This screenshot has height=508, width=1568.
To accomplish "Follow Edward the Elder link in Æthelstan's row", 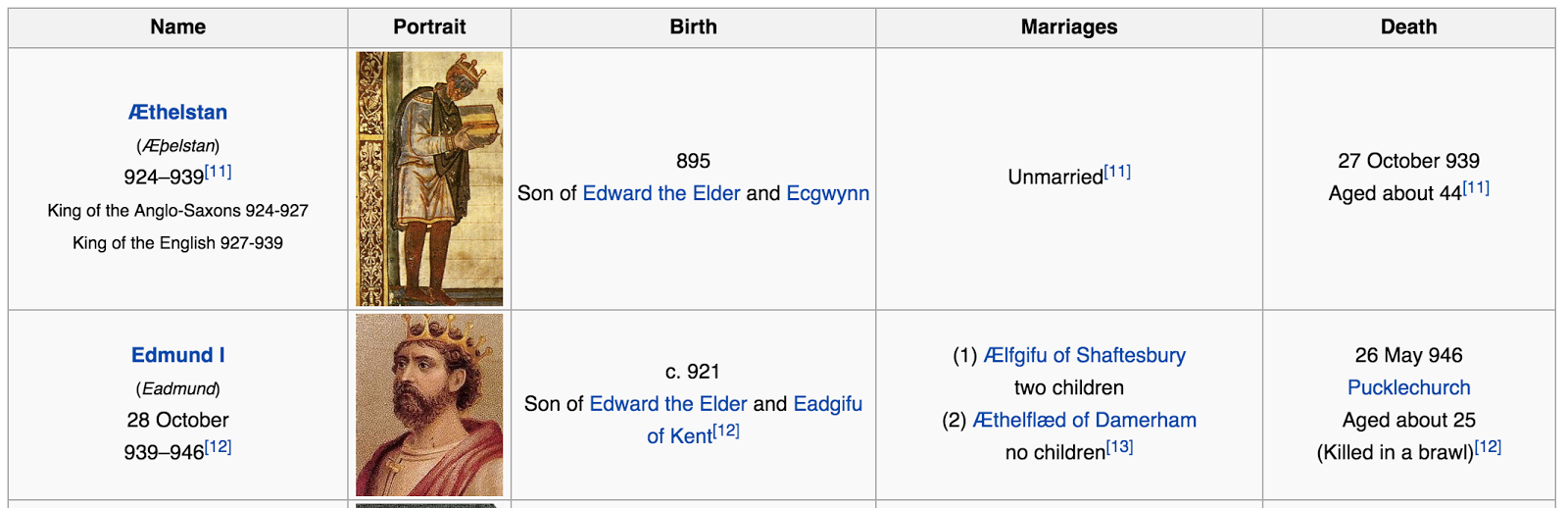I will click(661, 193).
